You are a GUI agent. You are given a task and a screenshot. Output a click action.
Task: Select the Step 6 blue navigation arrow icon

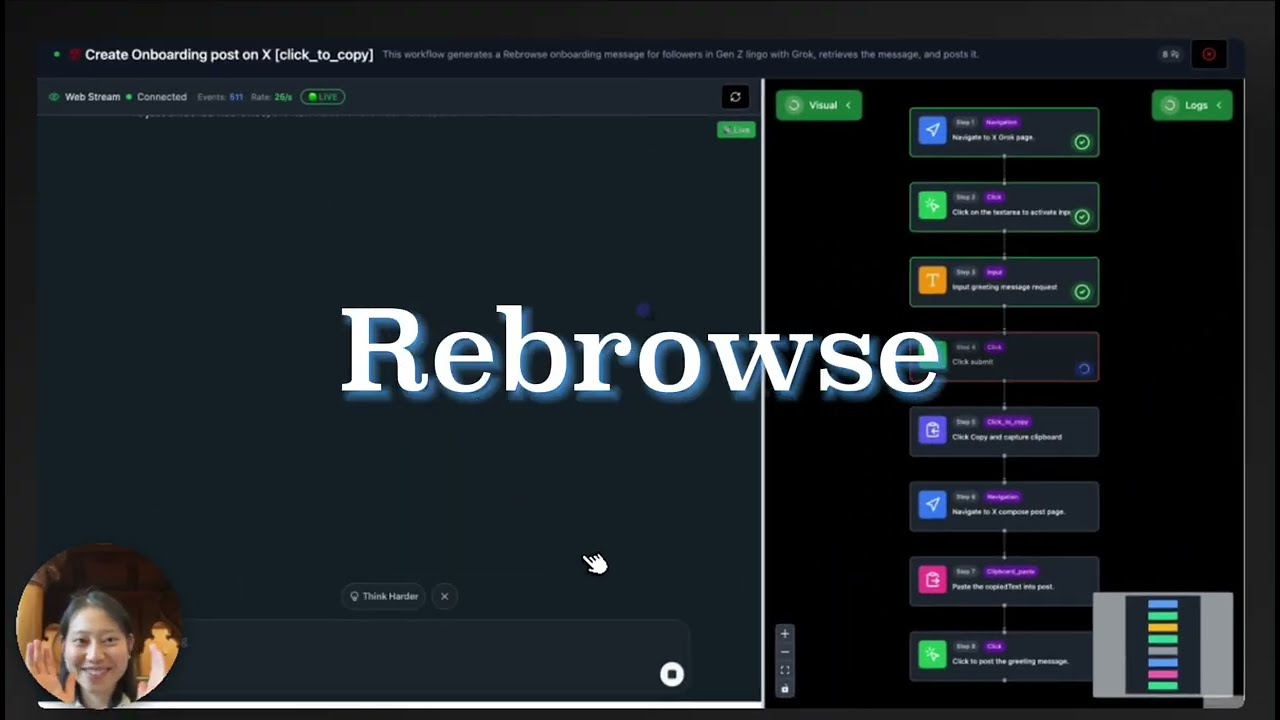click(932, 506)
